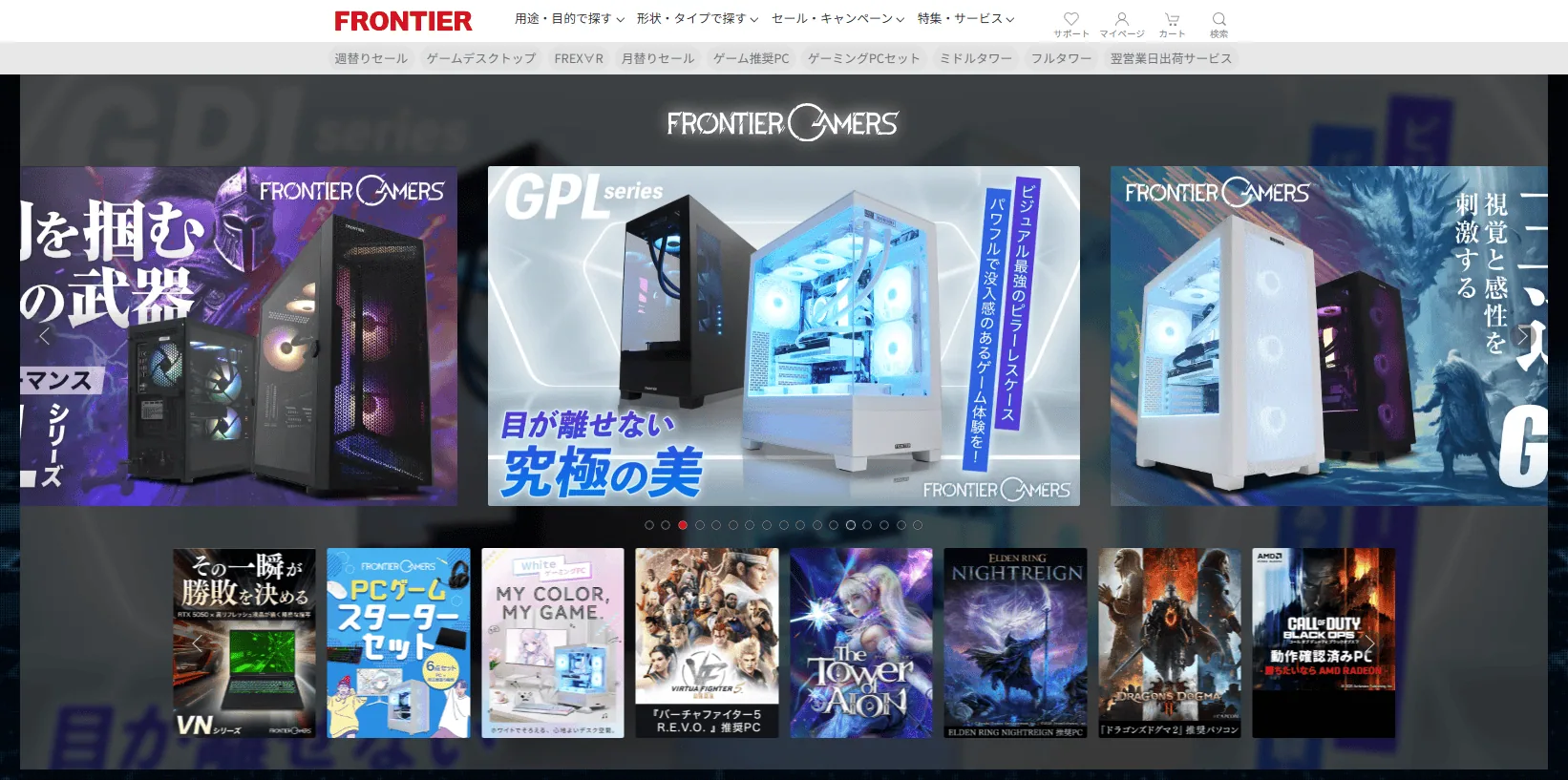The height and width of the screenshot is (780, 1568).
Task: Select the last carousel dot
Action: pos(918,525)
